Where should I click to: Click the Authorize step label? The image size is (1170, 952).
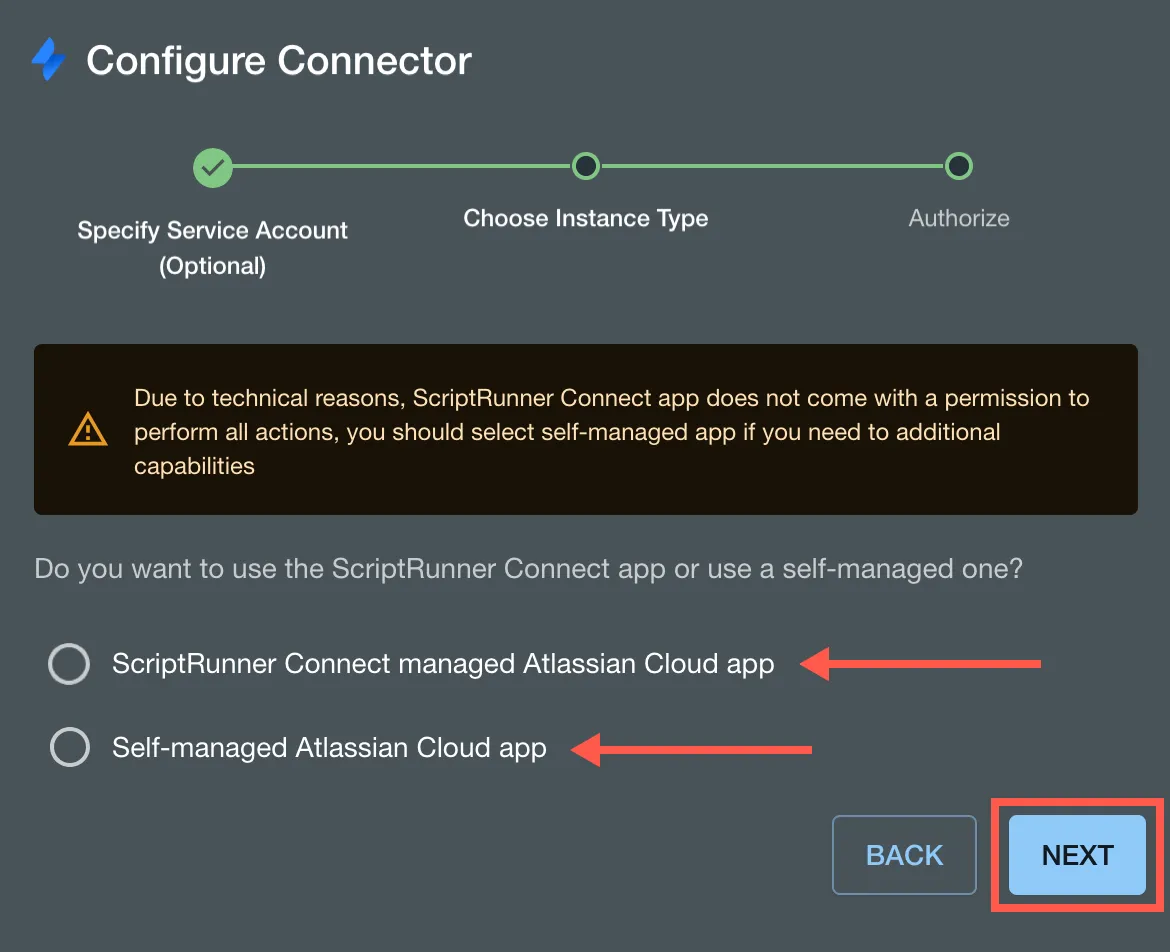point(959,218)
